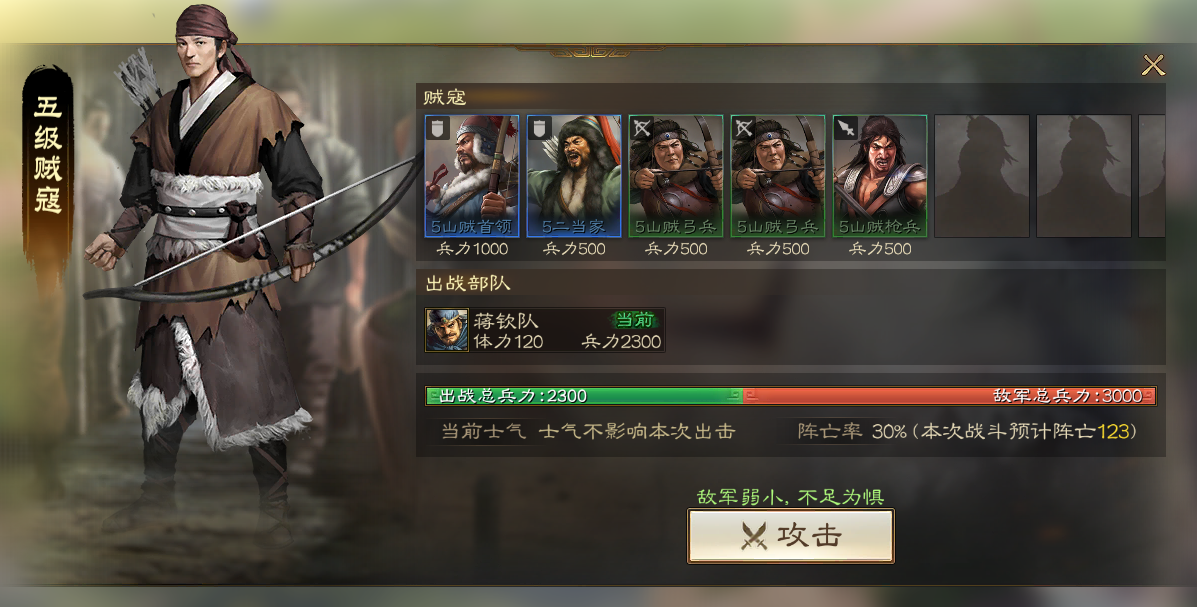Click the 攻击 attack button

791,536
